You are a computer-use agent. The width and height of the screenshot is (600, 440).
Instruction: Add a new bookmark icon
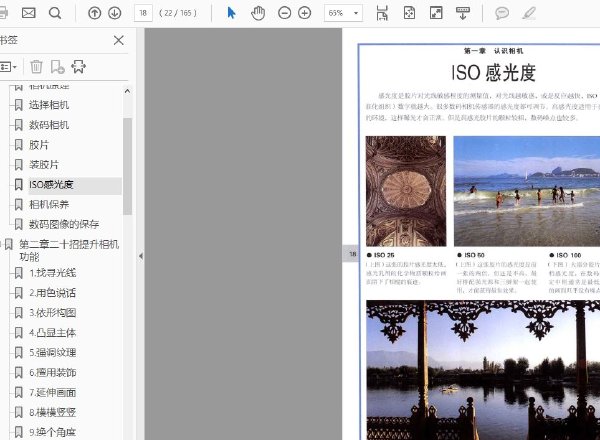coord(57,67)
